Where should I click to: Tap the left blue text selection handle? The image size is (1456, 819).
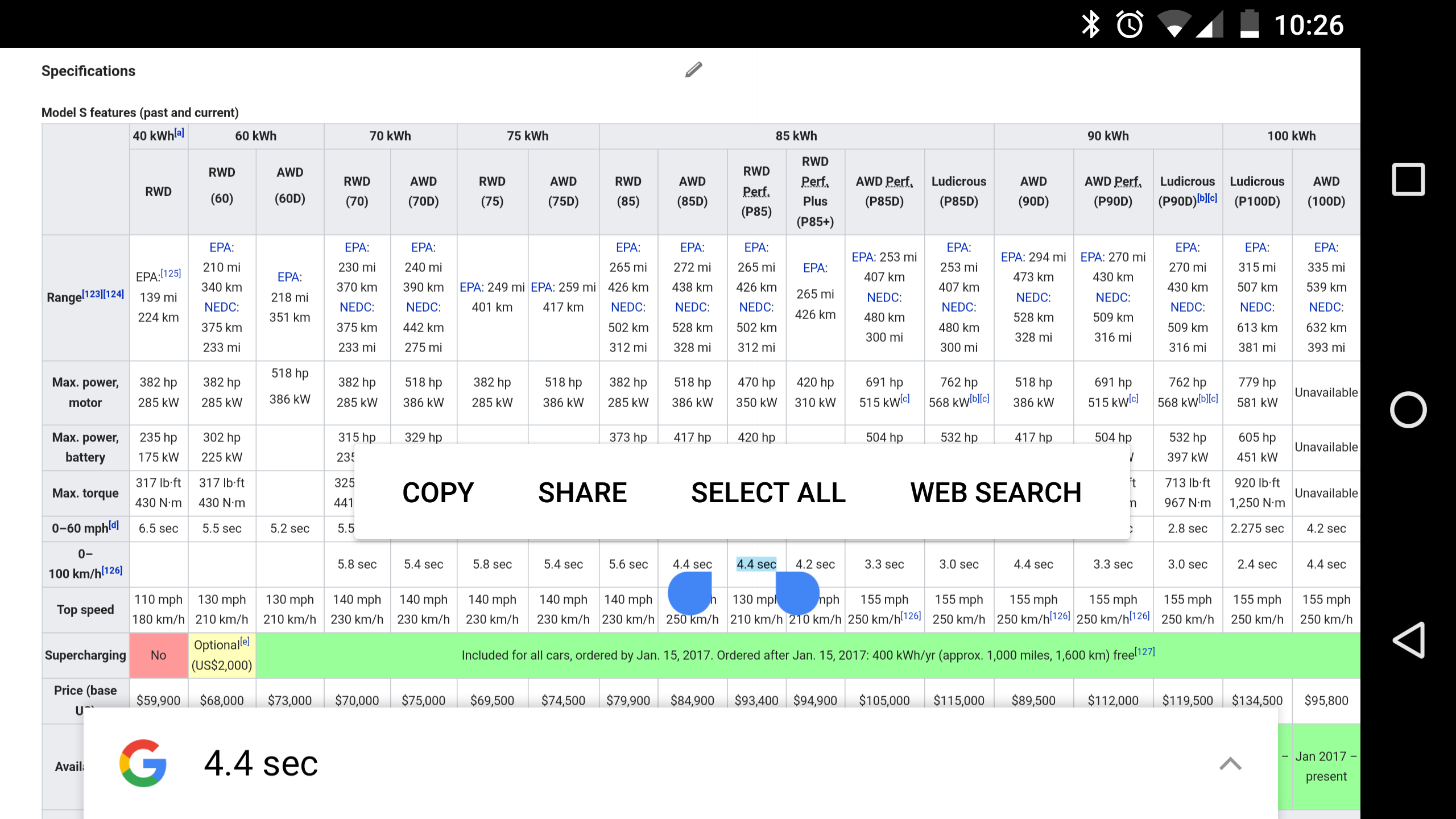690,593
